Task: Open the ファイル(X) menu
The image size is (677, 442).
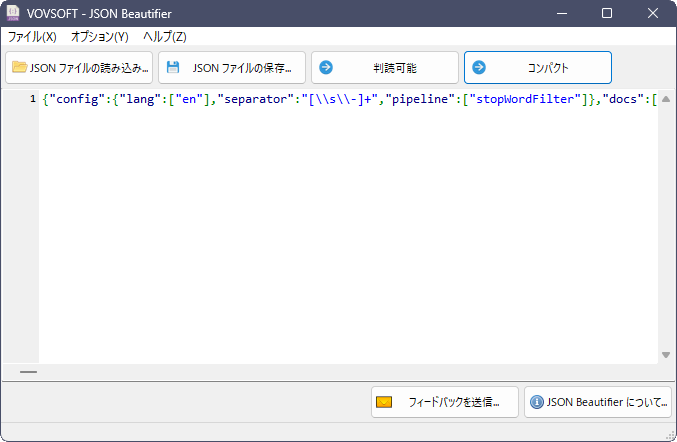Action: point(32,37)
